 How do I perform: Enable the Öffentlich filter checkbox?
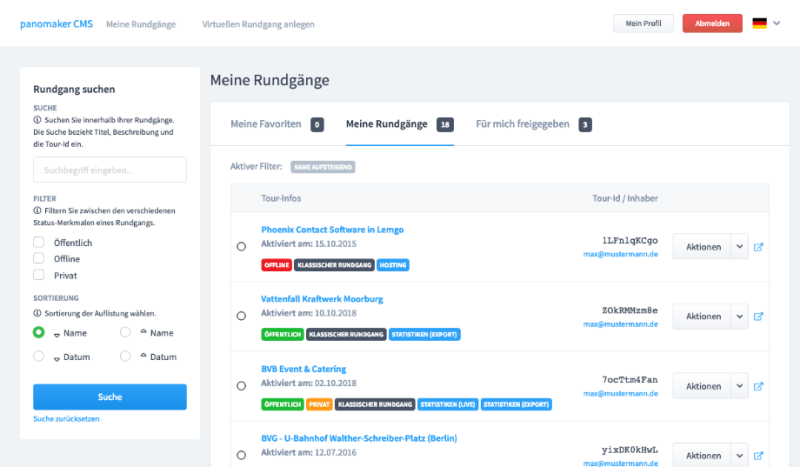click(39, 242)
